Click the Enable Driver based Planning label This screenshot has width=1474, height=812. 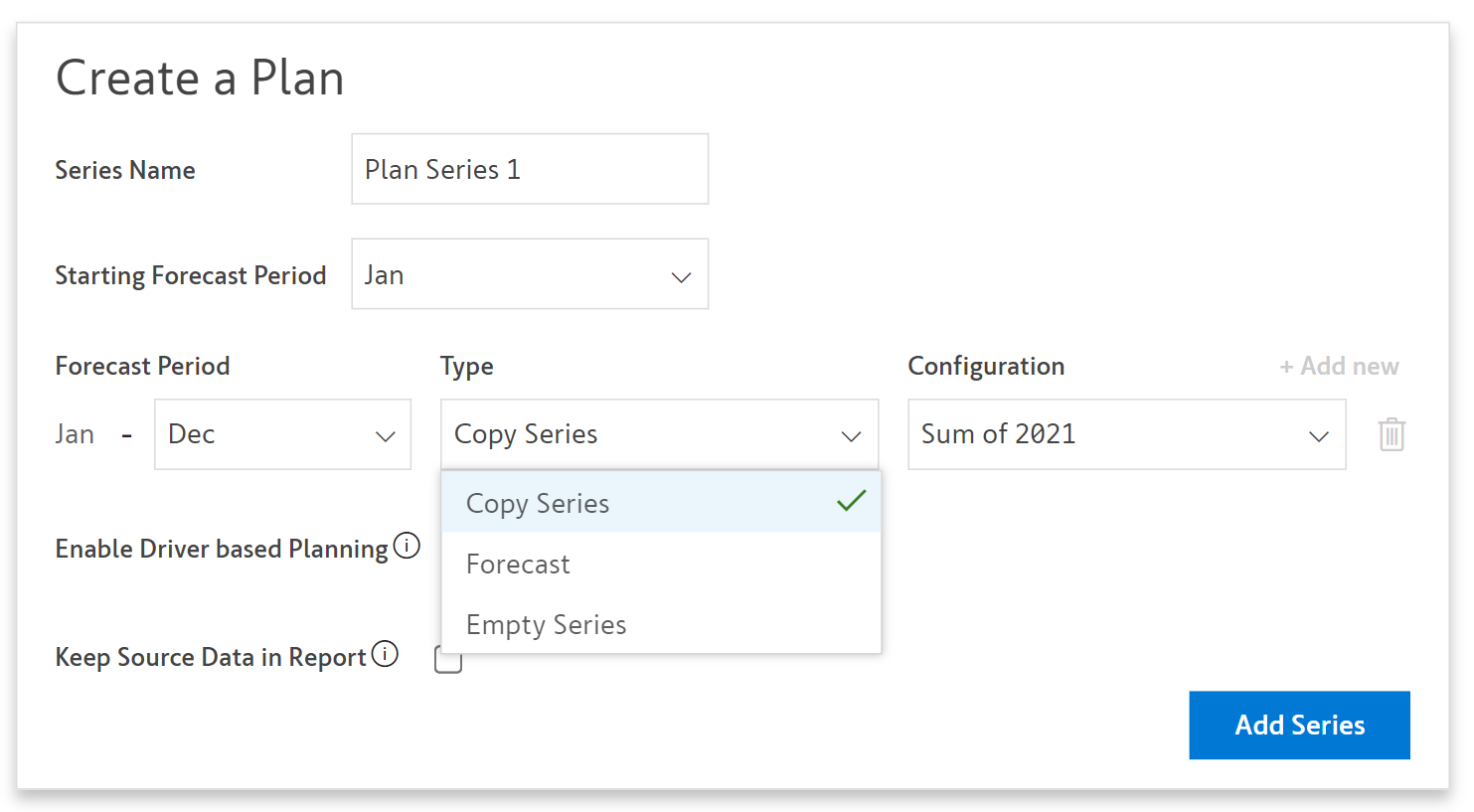222,549
